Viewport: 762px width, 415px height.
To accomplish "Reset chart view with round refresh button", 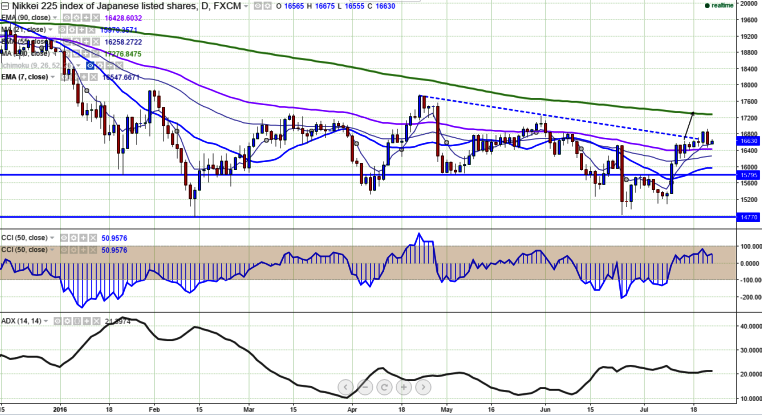I will pyautogui.click(x=384, y=387).
